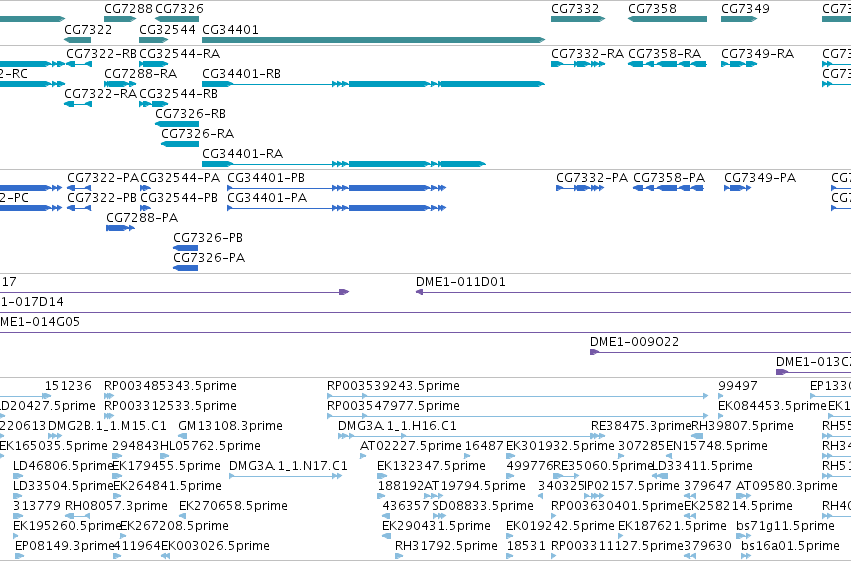Click the CG7332 gene feature
This screenshot has height=561, width=851.
coord(577,19)
